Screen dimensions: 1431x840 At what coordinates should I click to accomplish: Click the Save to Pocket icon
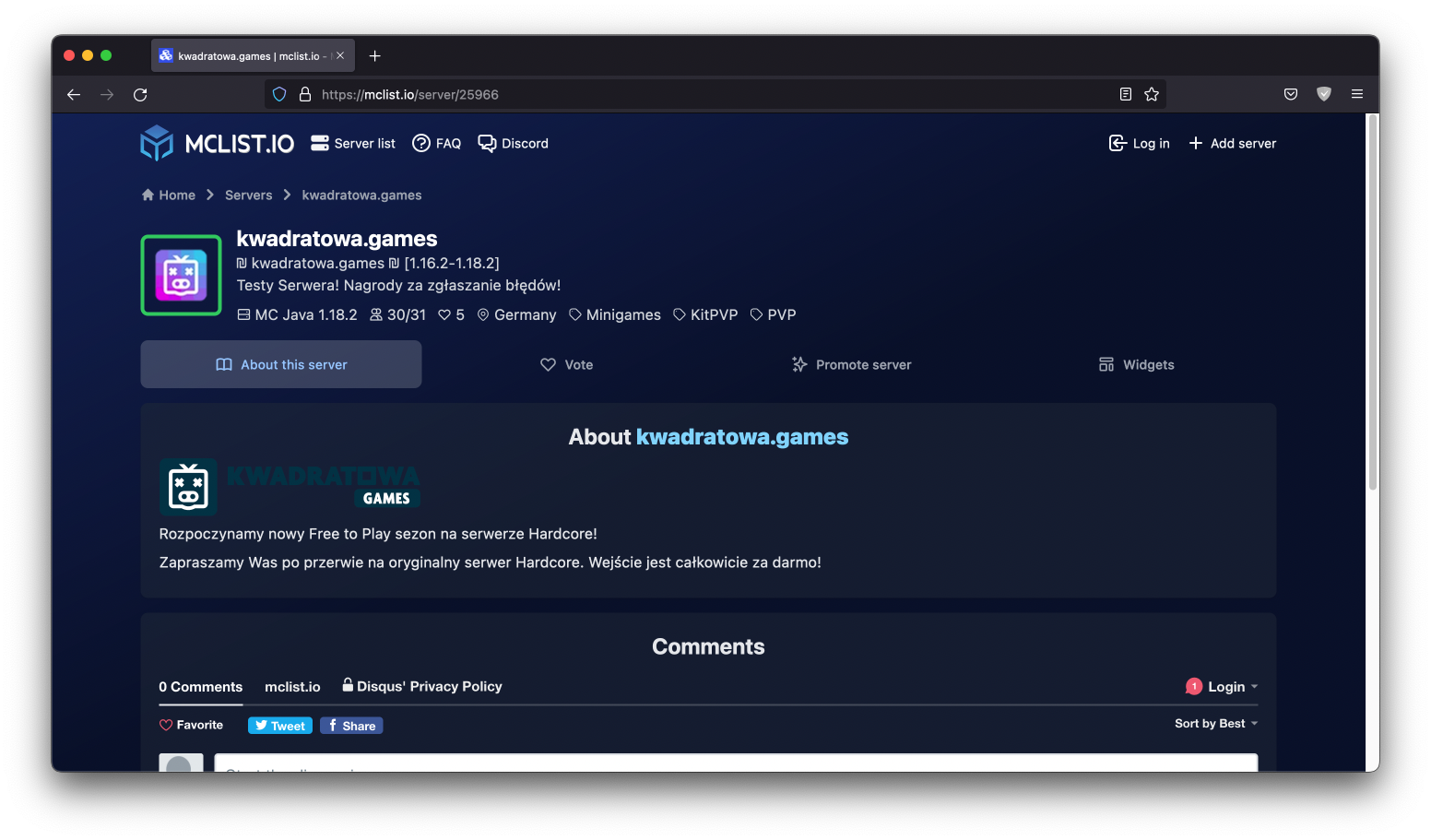(1291, 95)
